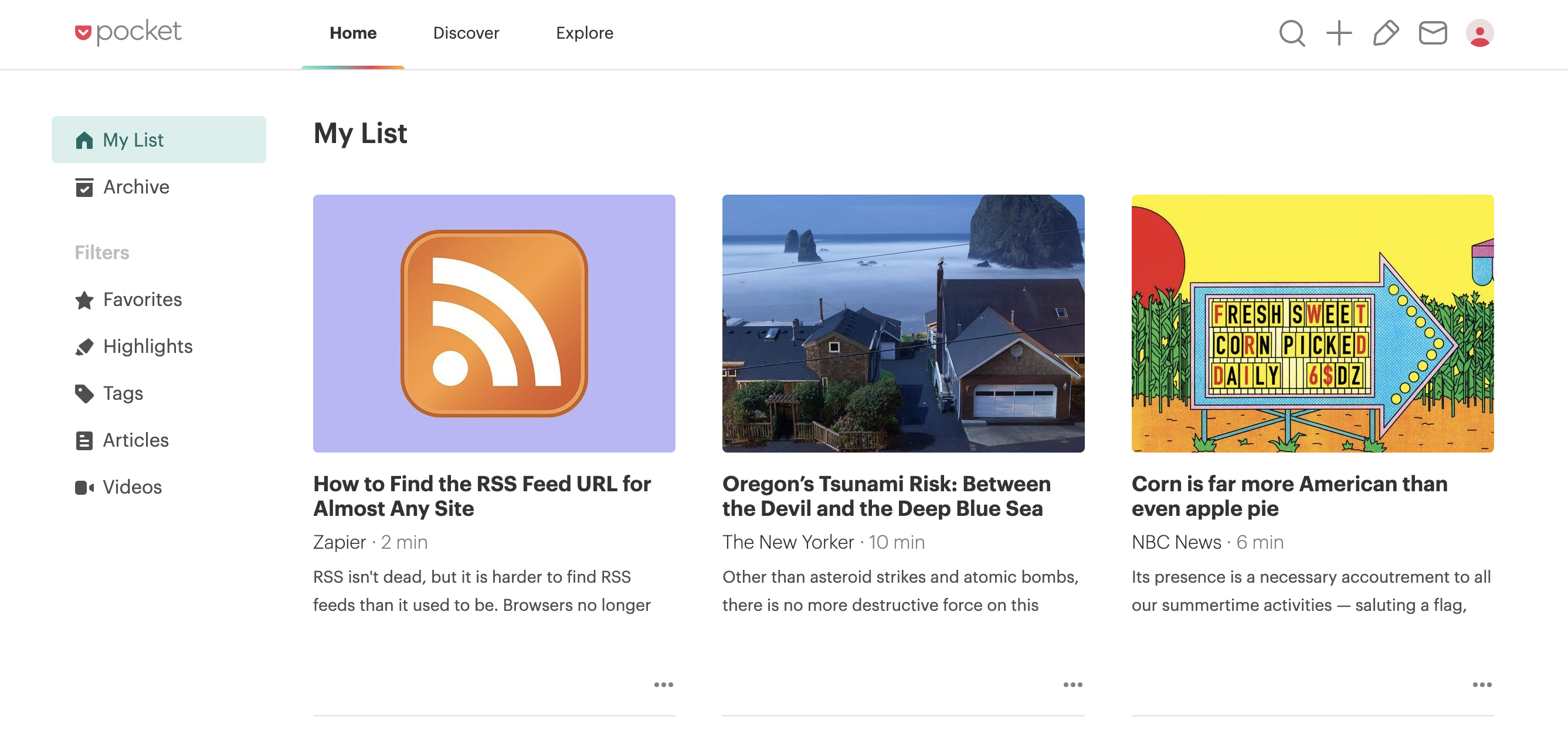The width and height of the screenshot is (1568, 741).
Task: Select the Highlights tag icon in sidebar
Action: coord(85,346)
